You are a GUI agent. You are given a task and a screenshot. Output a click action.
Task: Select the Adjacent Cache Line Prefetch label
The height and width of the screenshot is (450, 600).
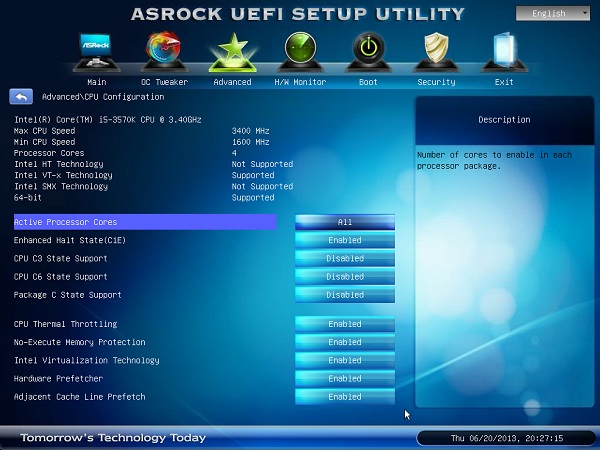point(80,396)
